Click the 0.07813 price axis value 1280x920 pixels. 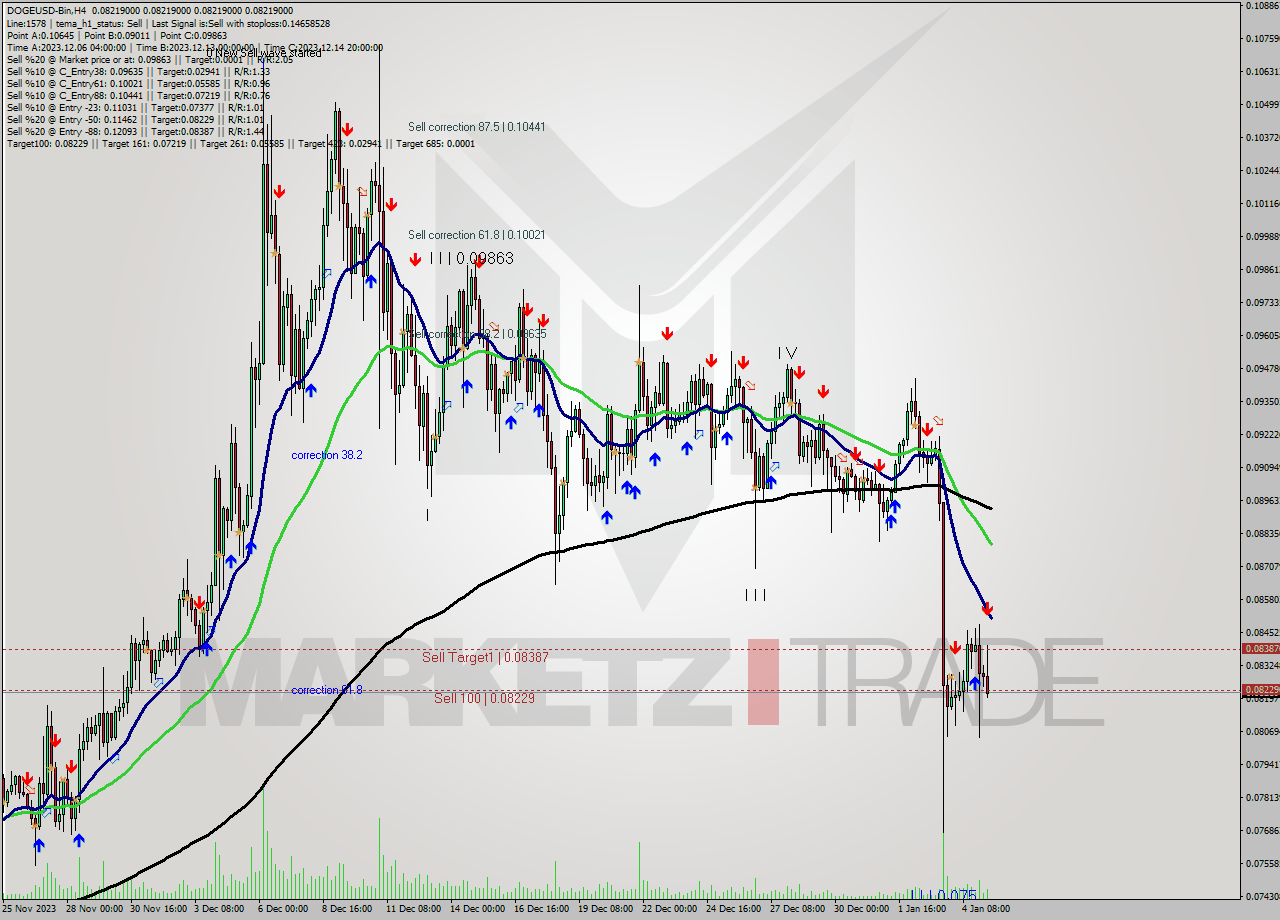tap(1262, 797)
